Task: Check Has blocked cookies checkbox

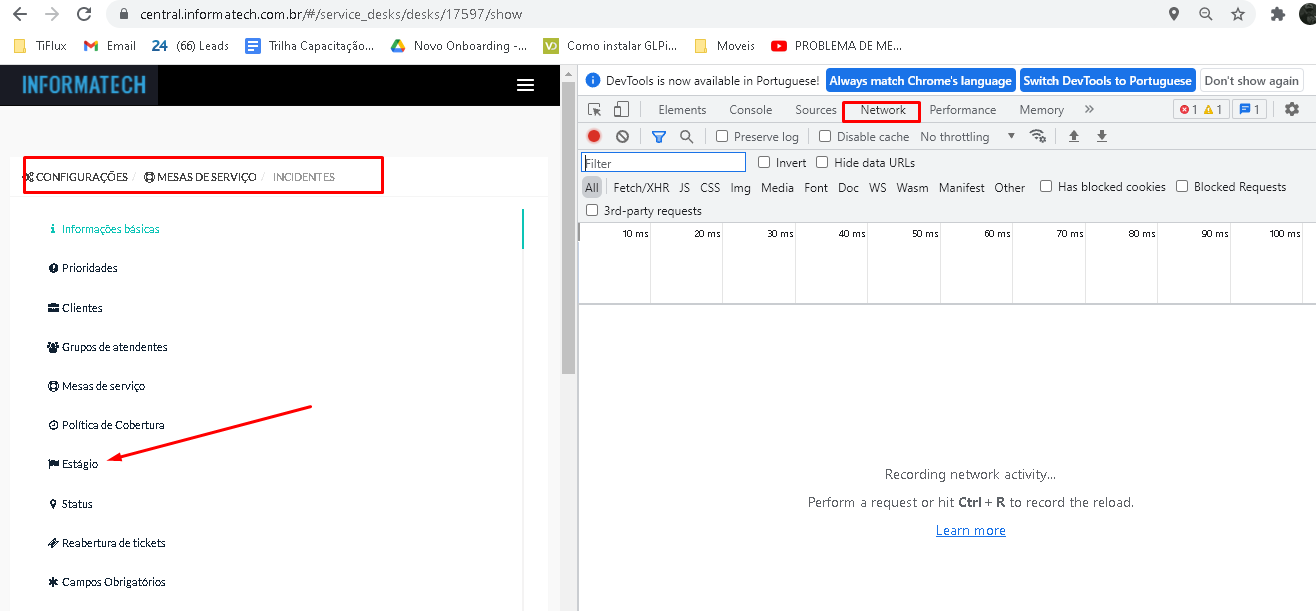Action: 1046,186
